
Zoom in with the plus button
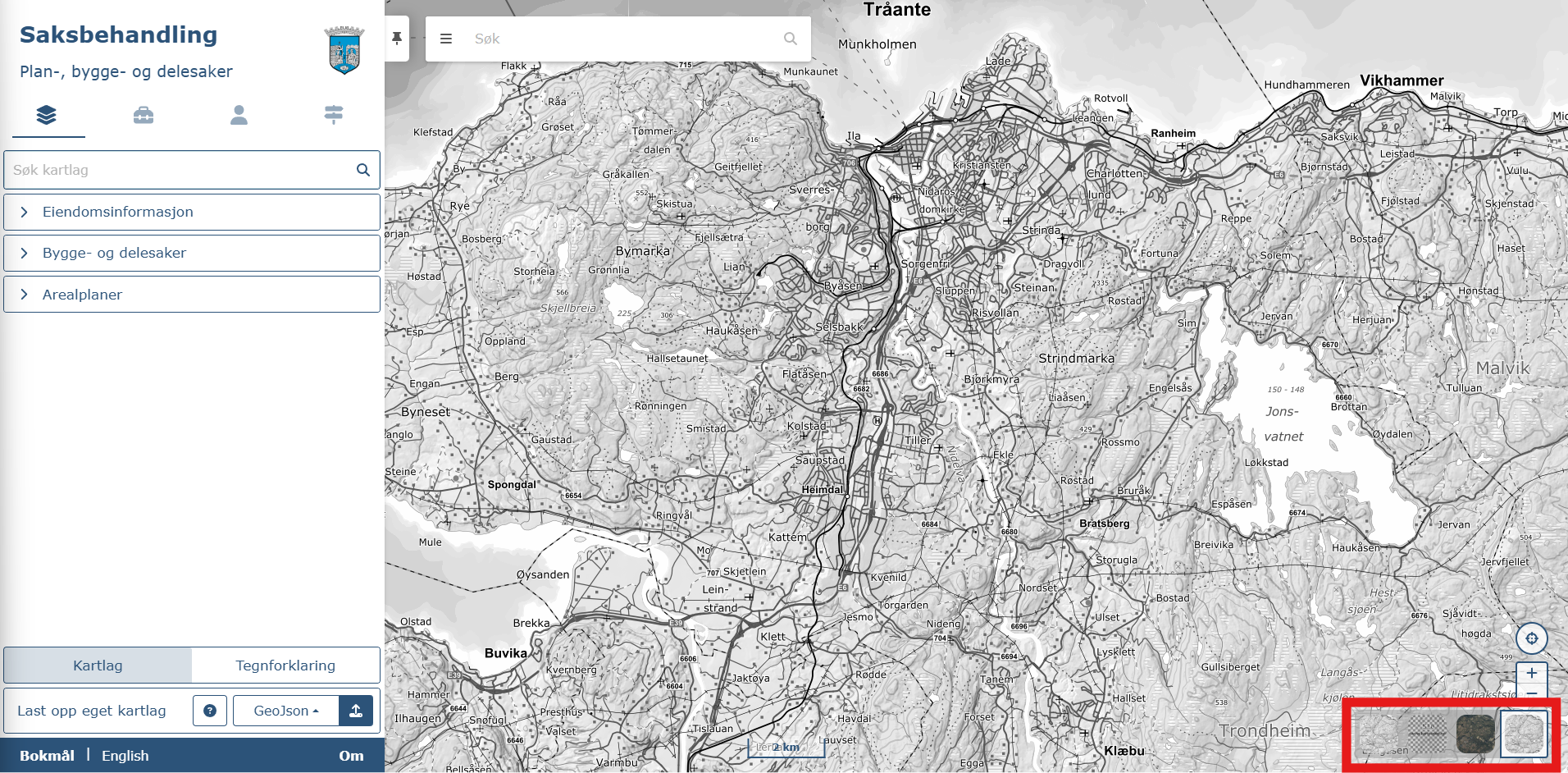[1531, 674]
